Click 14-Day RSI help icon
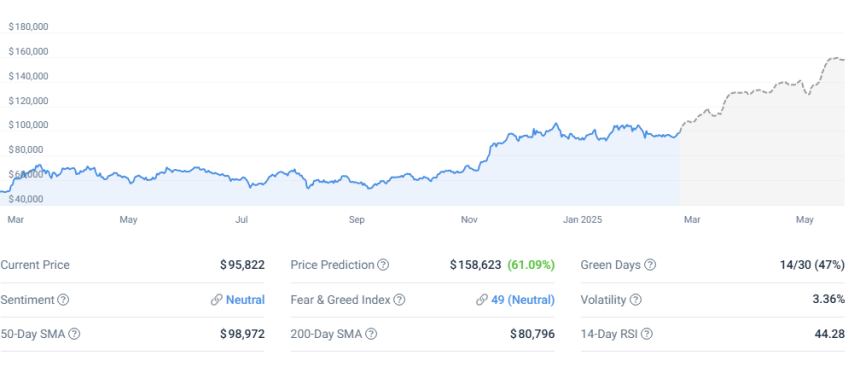 click(x=647, y=334)
